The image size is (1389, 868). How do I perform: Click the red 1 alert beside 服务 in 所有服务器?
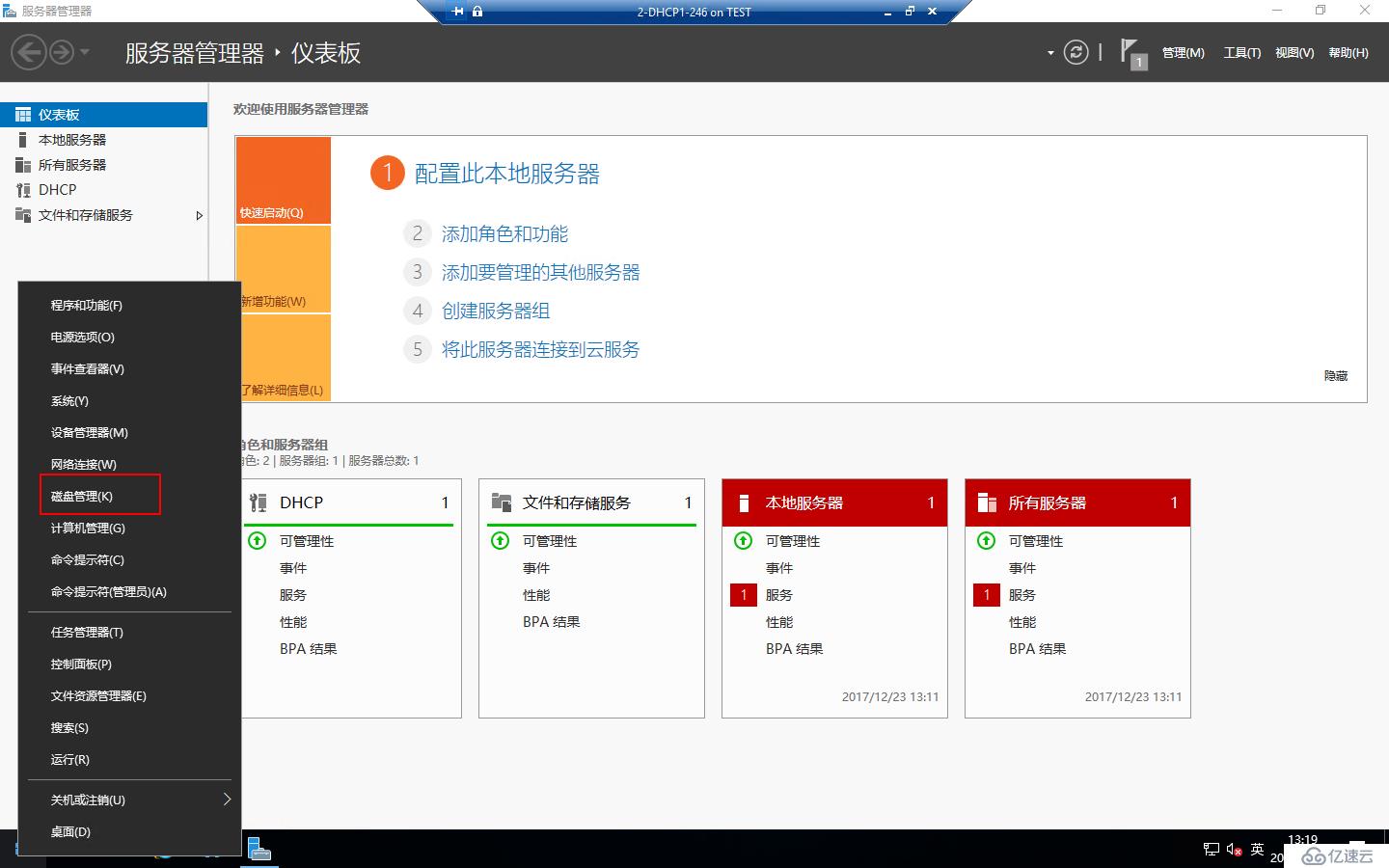[x=987, y=595]
